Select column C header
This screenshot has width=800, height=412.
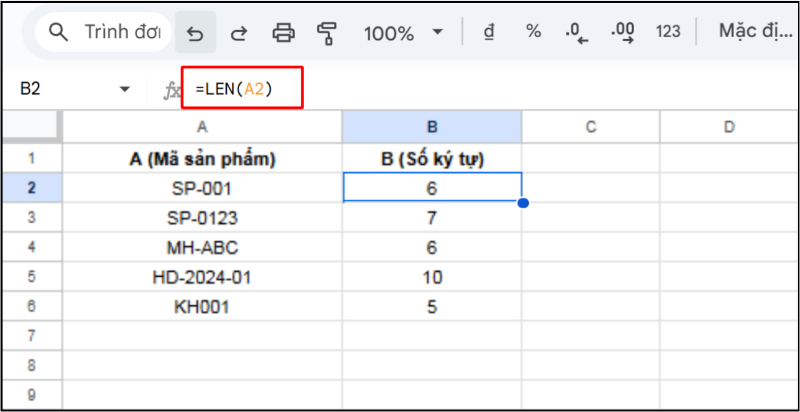click(x=591, y=126)
